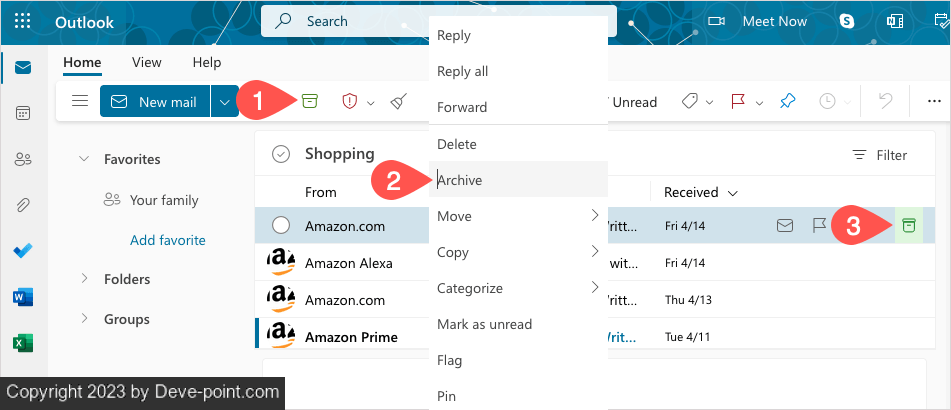The width and height of the screenshot is (951, 410).
Task: Open the app launcher grid
Action: click(23, 21)
